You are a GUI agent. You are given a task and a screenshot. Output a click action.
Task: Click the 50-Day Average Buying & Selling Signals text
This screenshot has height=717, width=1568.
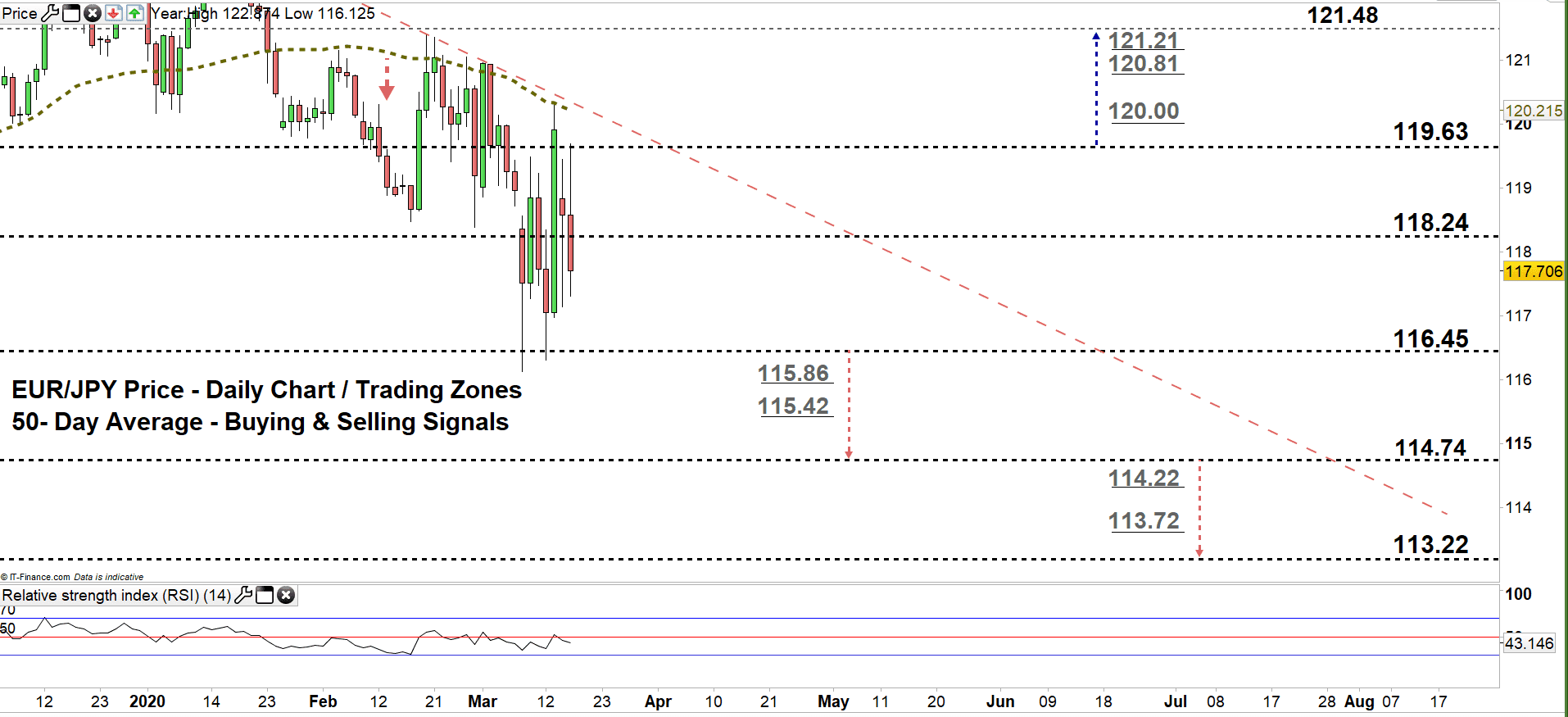[261, 422]
